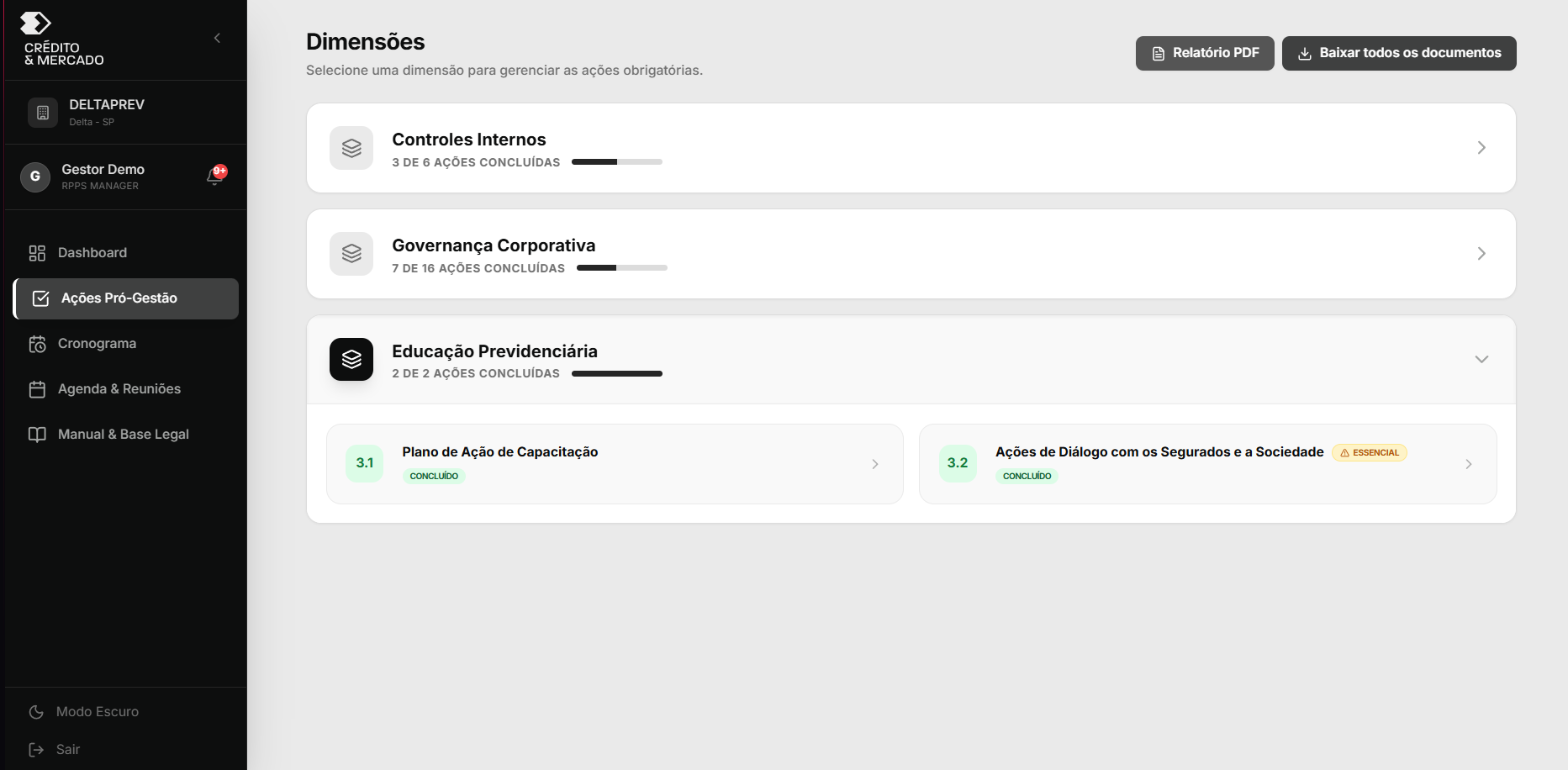Click the Controles Internos progress bar
1568x770 pixels.
(x=617, y=161)
